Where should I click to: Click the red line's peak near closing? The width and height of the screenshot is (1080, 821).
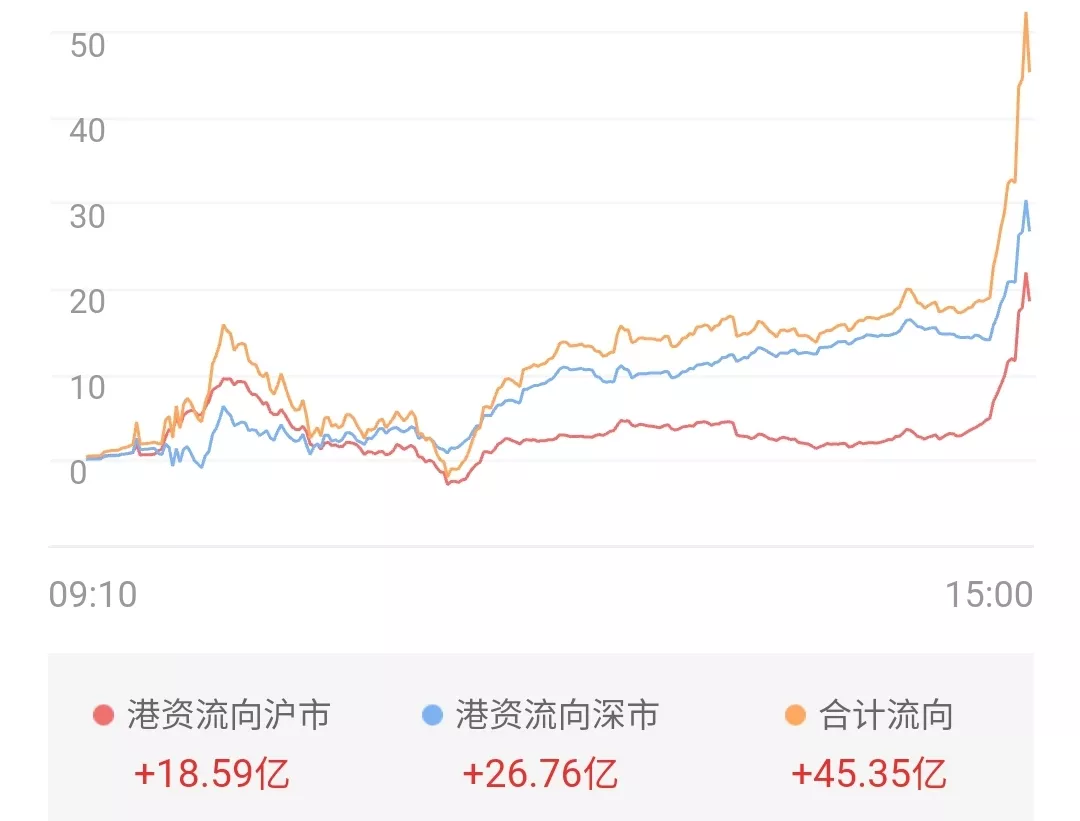pos(1026,274)
